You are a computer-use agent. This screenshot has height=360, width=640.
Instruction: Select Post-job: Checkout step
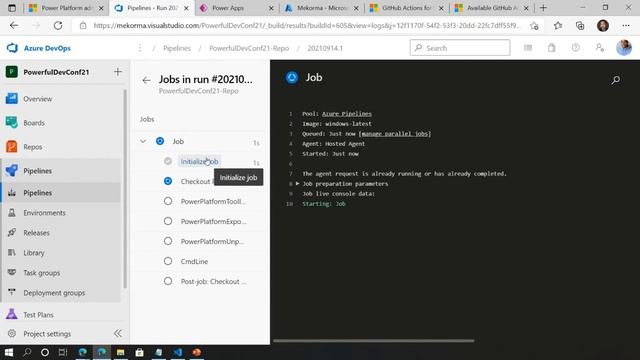[213, 281]
